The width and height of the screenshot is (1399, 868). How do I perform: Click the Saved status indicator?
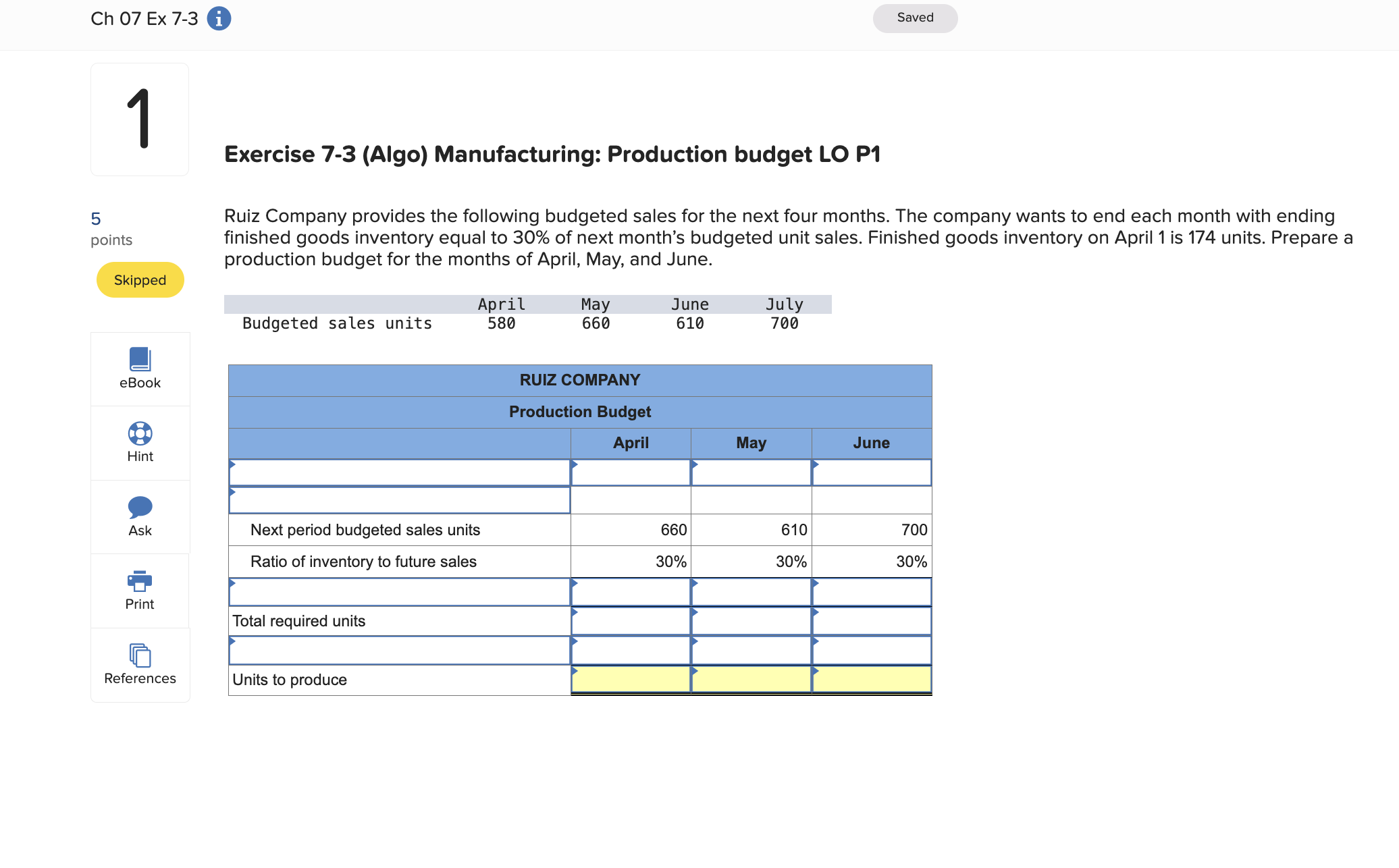pyautogui.click(x=915, y=18)
